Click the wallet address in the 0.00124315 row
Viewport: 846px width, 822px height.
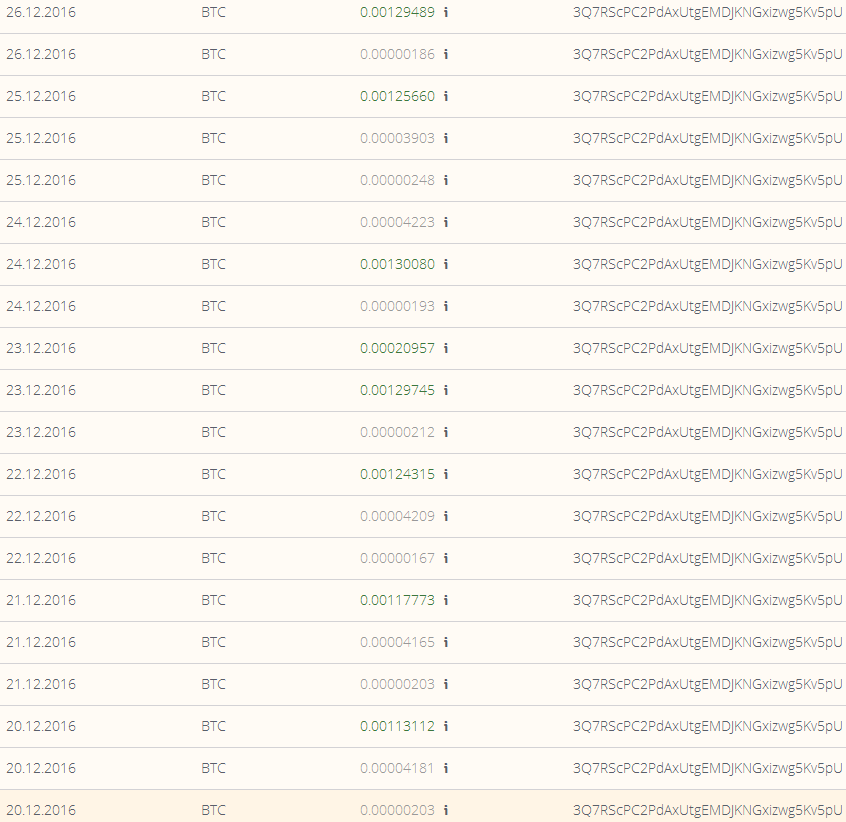click(707, 475)
